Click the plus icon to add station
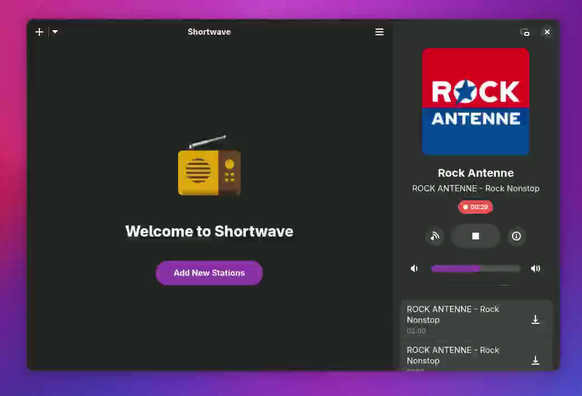This screenshot has height=396, width=582. [39, 32]
